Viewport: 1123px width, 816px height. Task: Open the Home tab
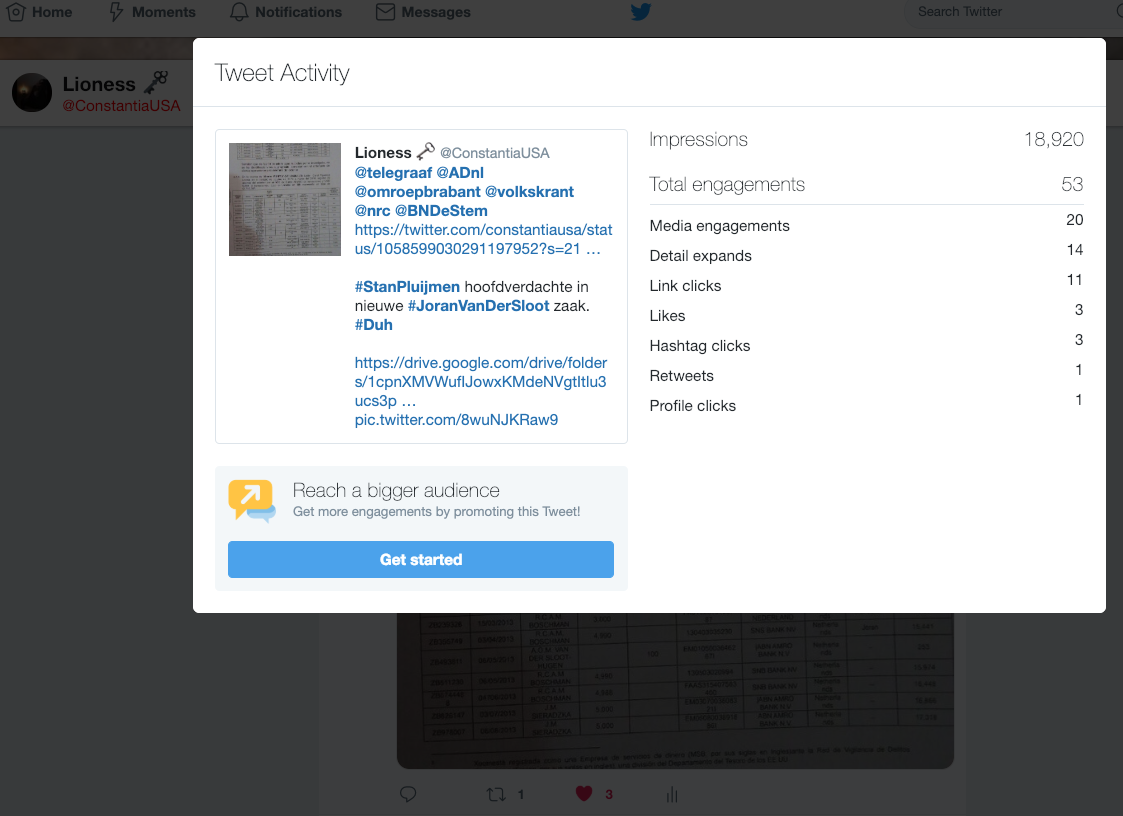click(x=40, y=12)
